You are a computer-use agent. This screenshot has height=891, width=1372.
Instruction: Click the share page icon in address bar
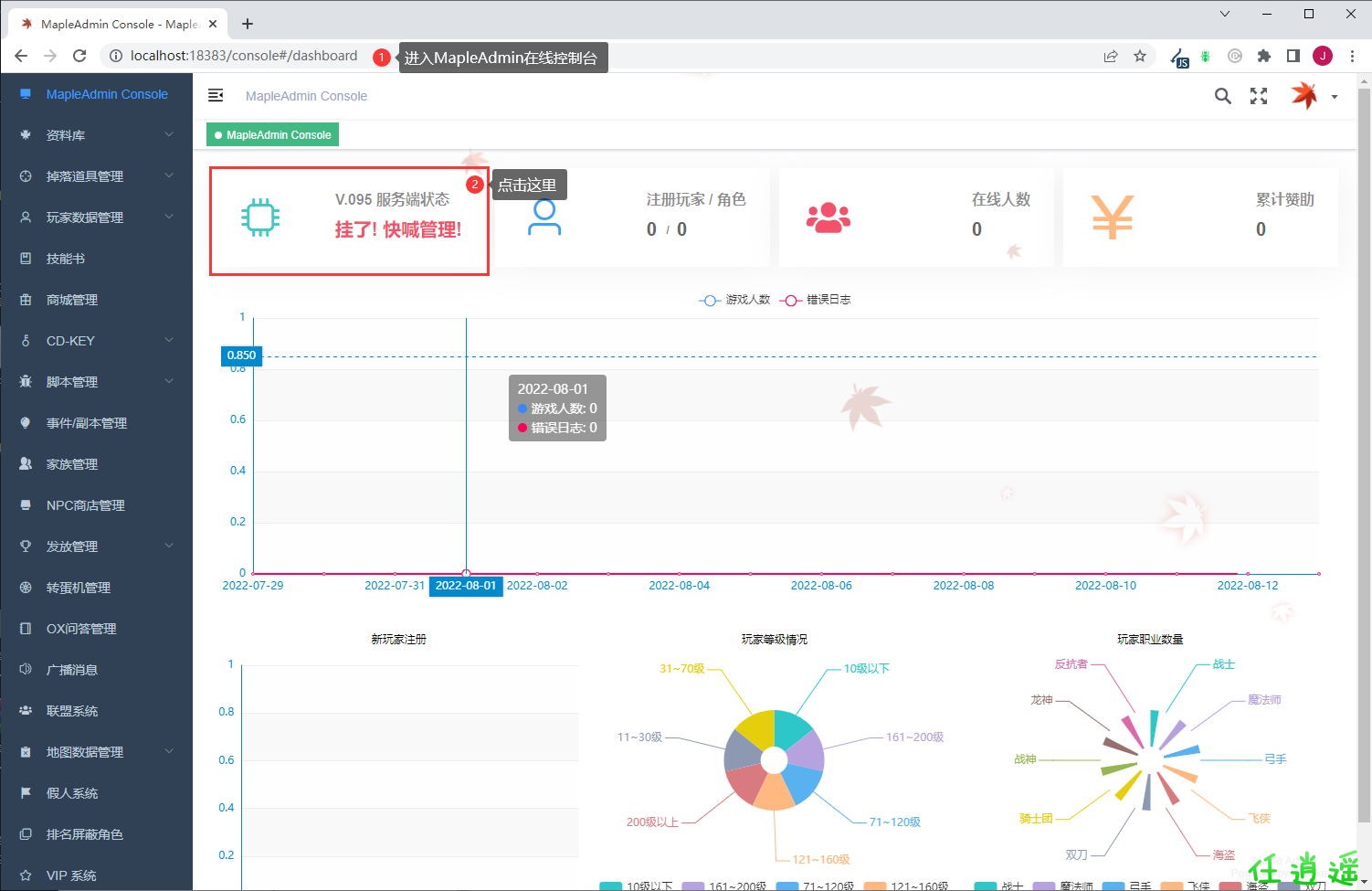[1111, 56]
